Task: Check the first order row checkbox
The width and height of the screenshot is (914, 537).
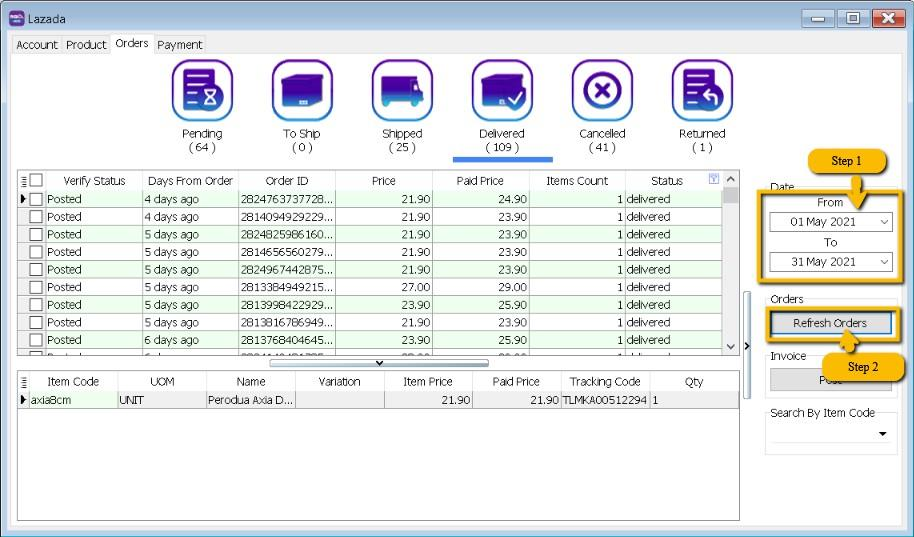Action: (36, 199)
